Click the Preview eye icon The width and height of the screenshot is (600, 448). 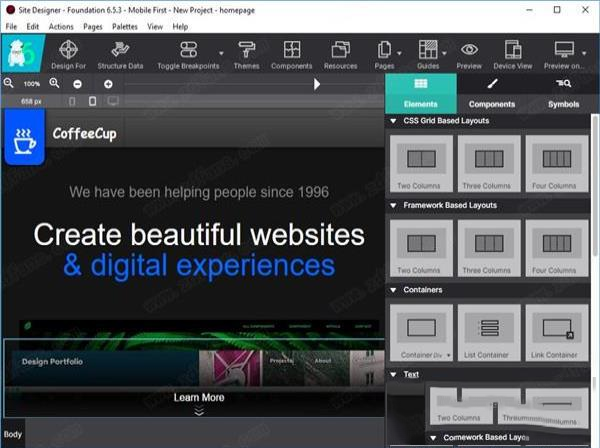[x=469, y=50]
